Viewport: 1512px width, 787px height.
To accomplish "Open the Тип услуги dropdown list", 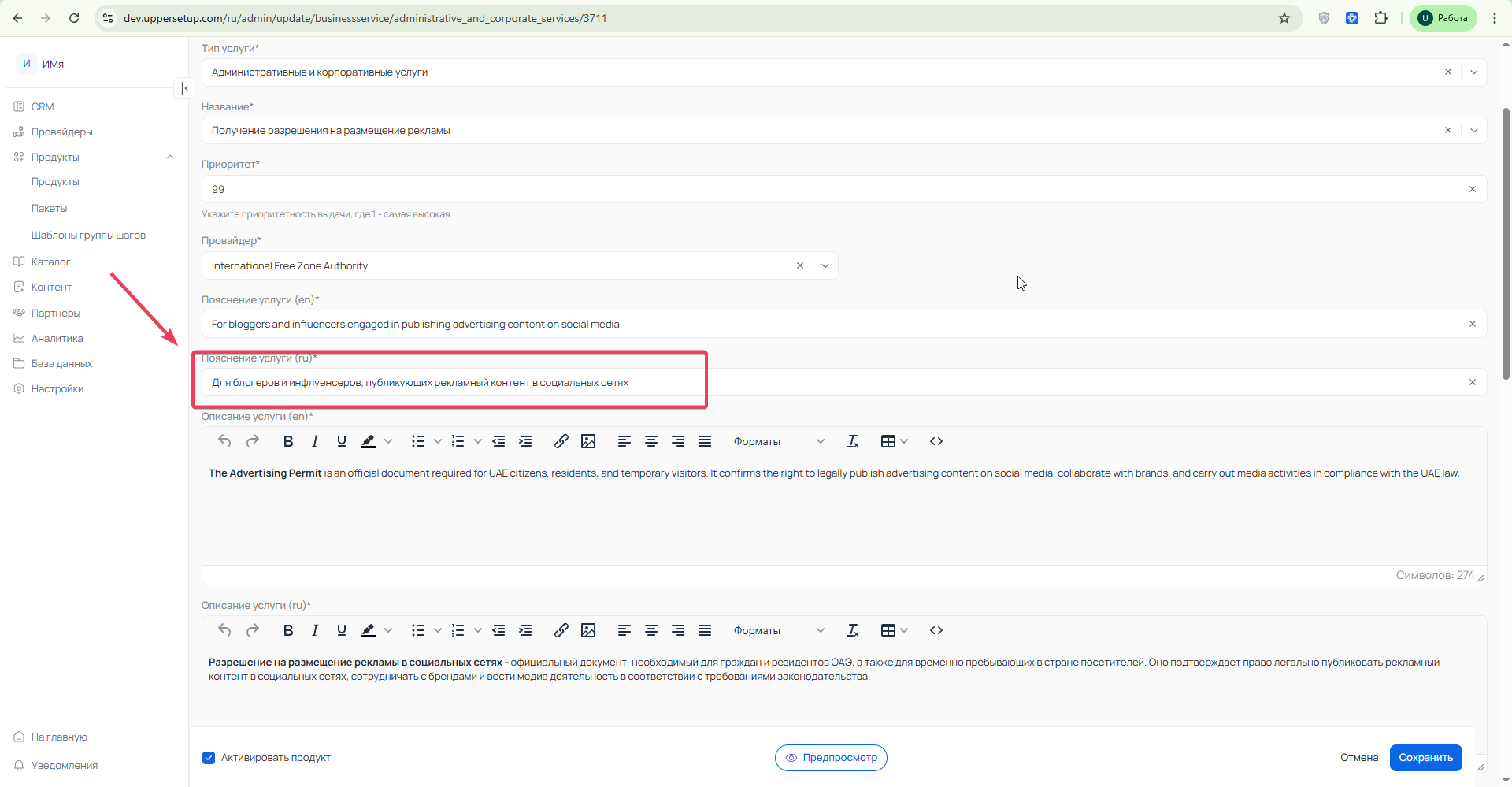I will tap(1474, 72).
